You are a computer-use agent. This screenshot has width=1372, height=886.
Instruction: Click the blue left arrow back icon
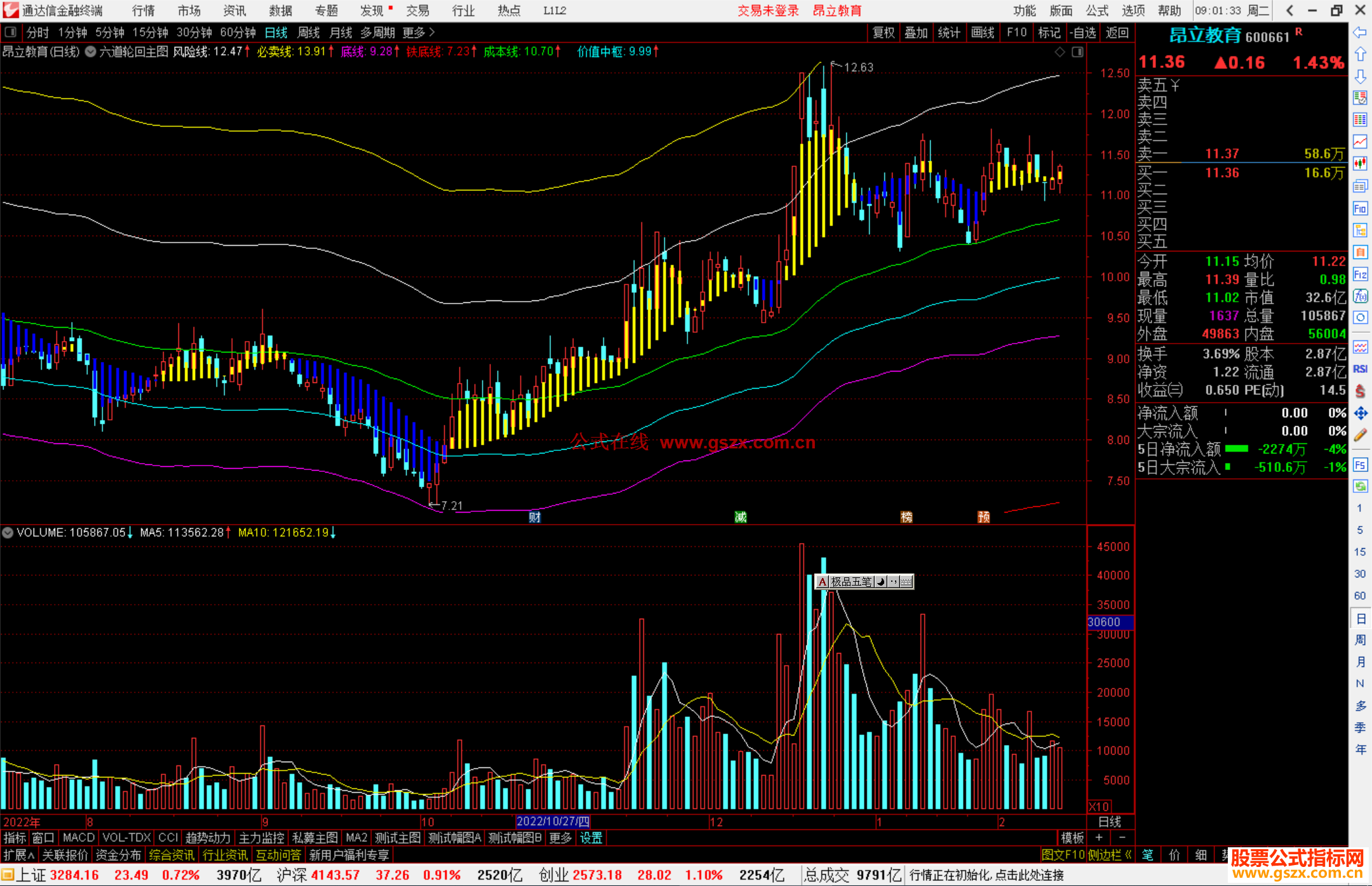1360,32
